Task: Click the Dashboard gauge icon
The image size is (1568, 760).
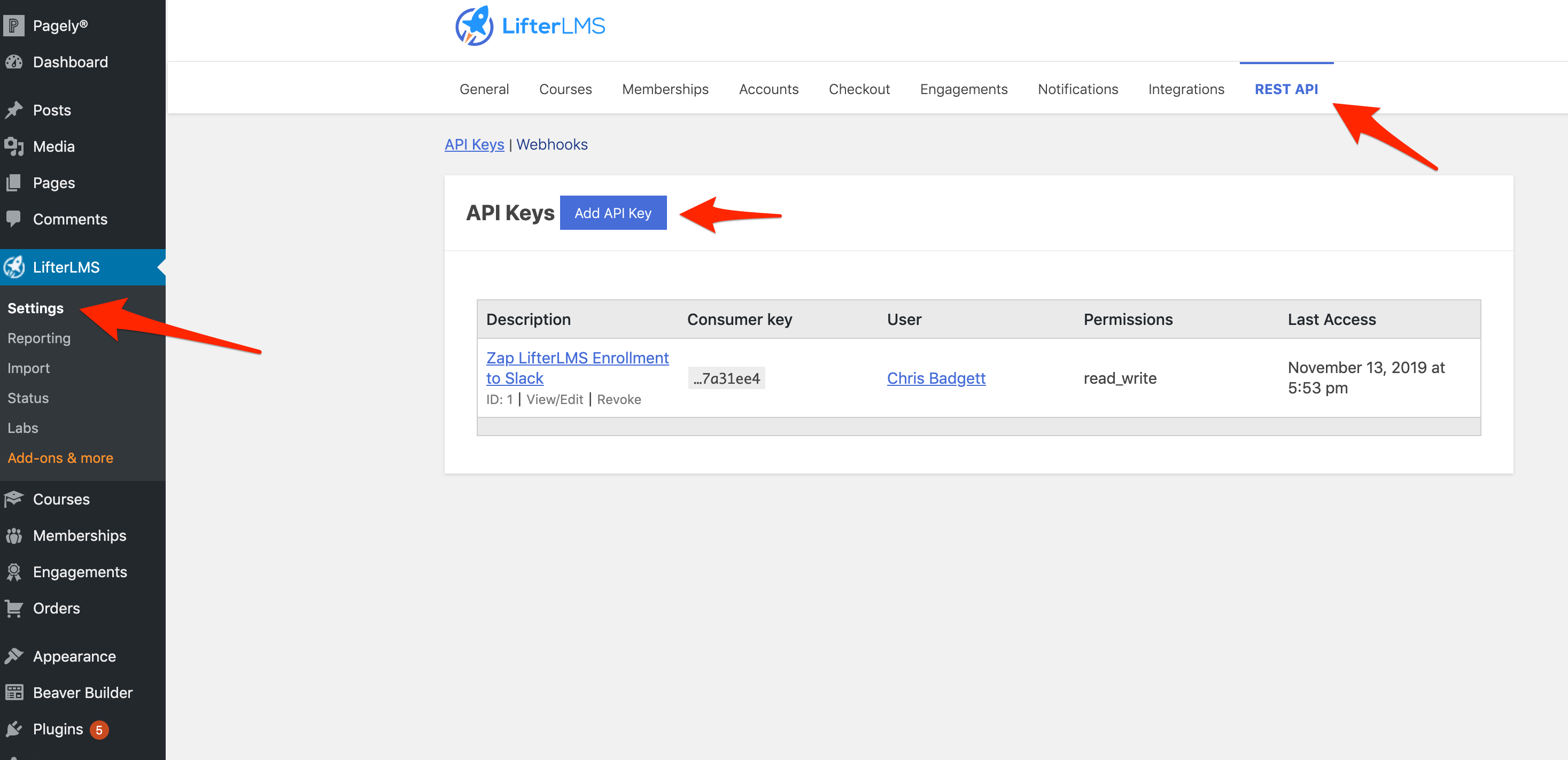Action: [x=13, y=62]
